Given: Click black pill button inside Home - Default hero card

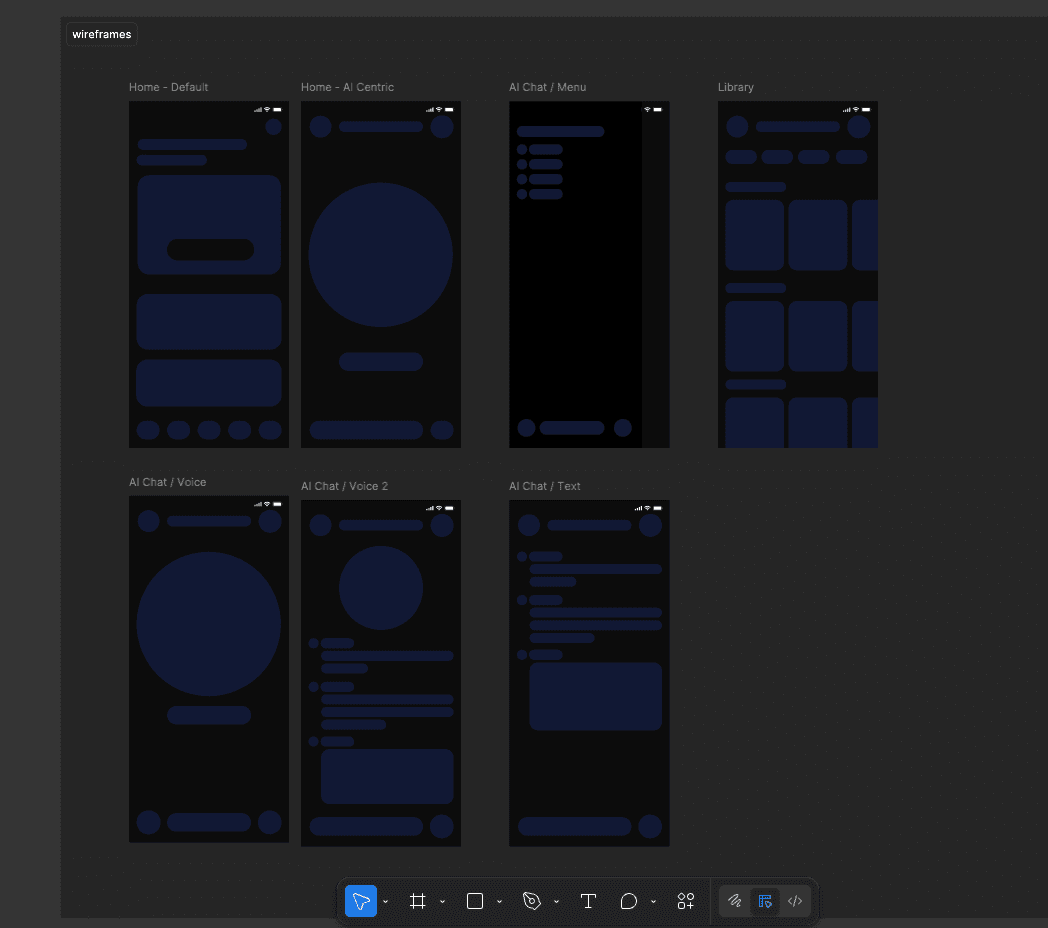Looking at the screenshot, I should point(210,249).
